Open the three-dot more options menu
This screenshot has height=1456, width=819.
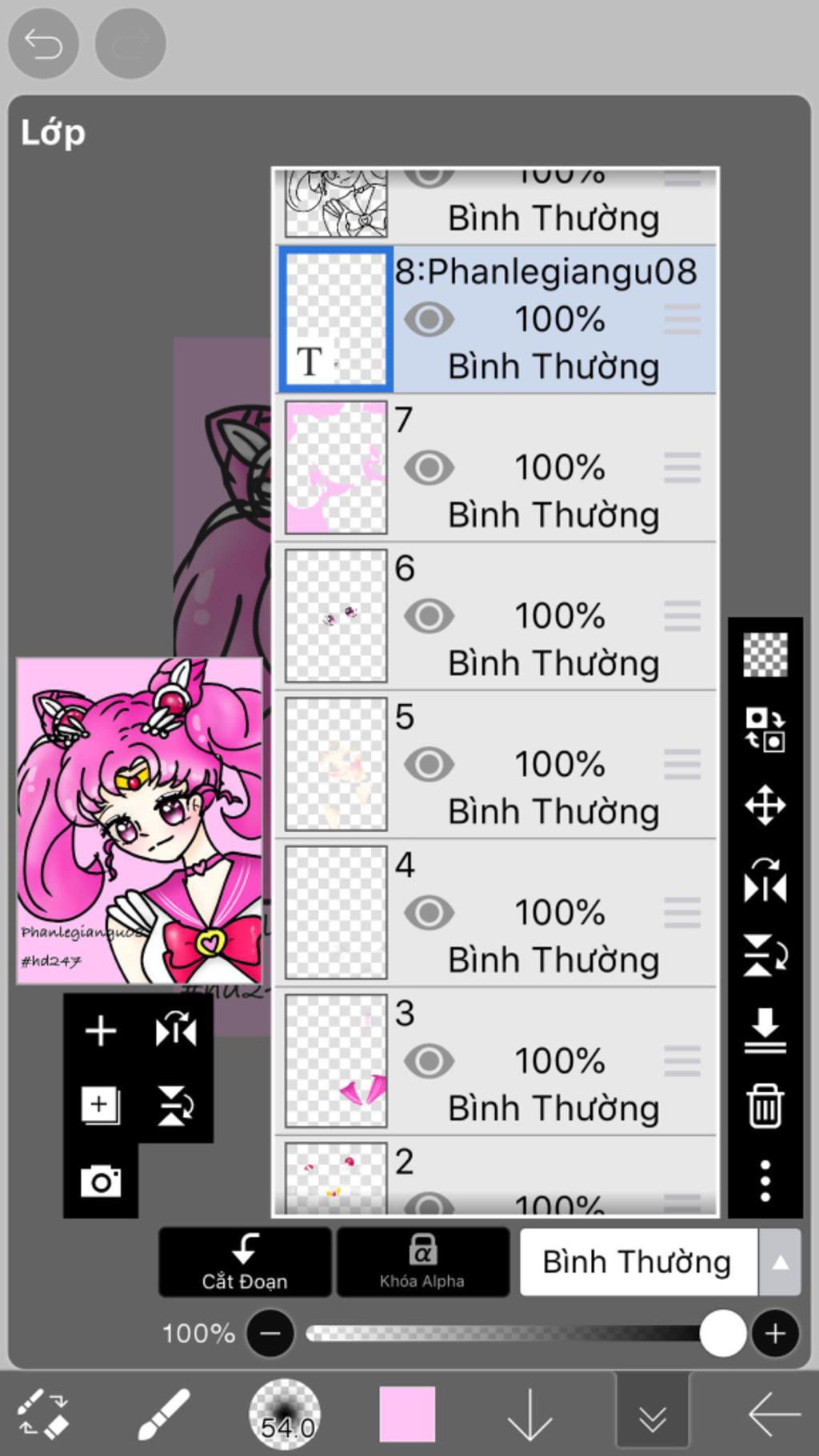tap(765, 1180)
